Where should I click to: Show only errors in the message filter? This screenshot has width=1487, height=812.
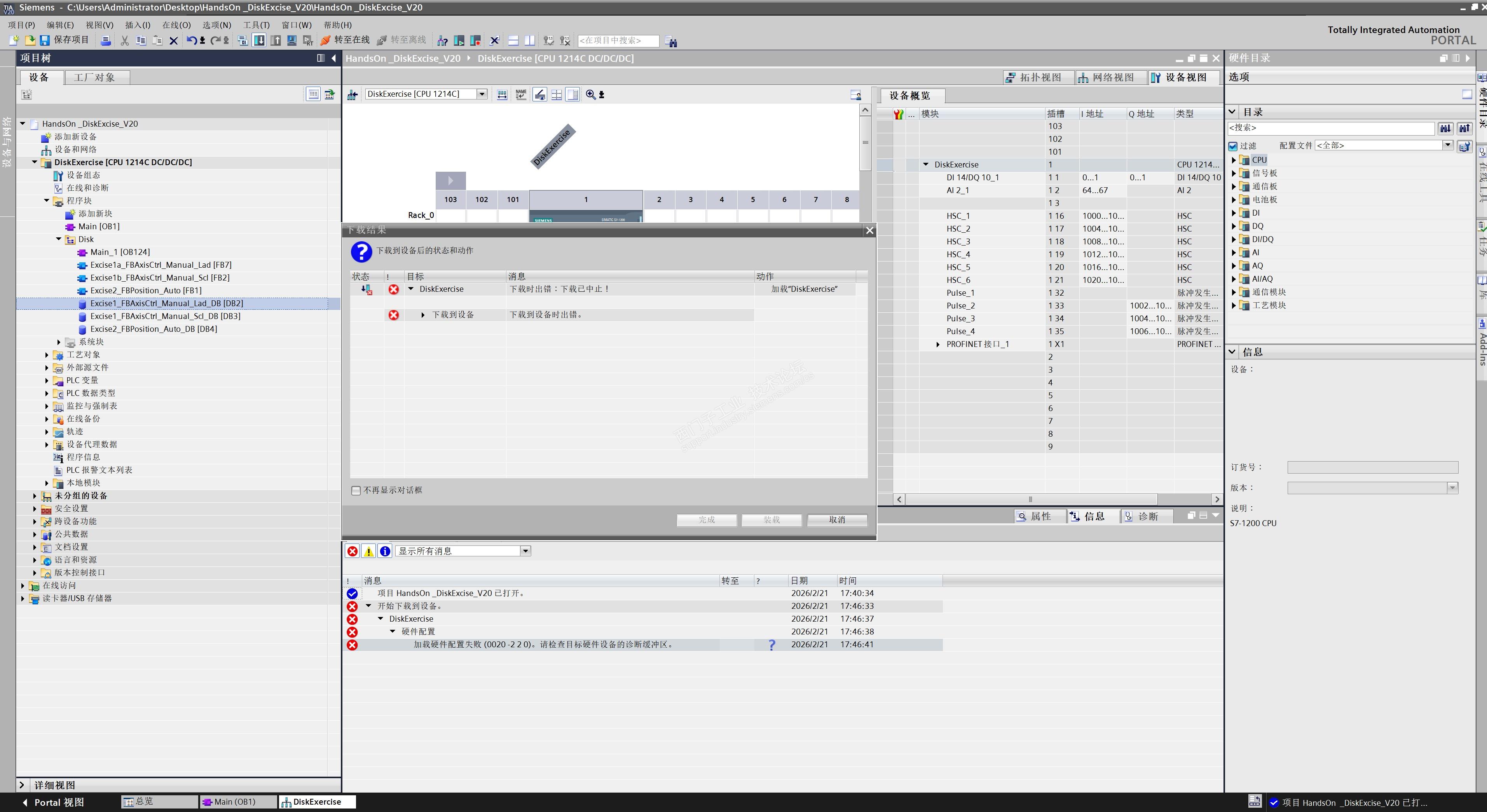(352, 551)
